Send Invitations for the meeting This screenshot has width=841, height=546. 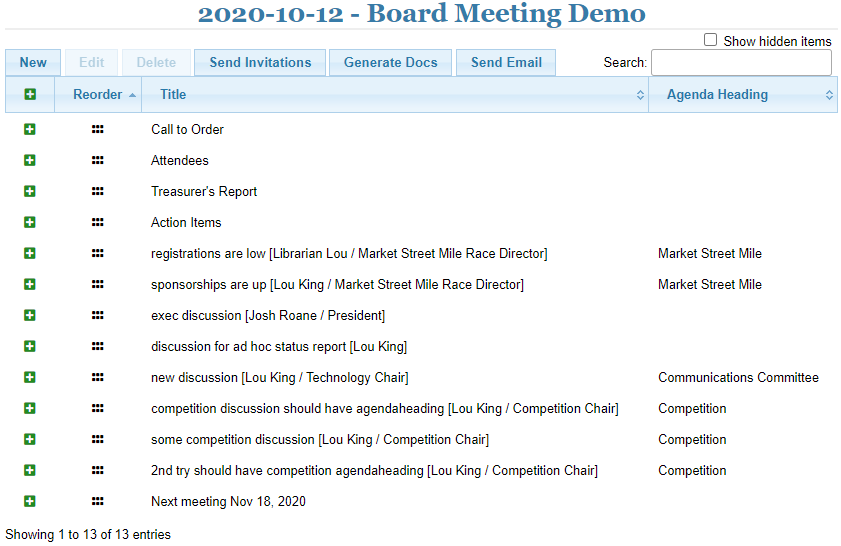[x=260, y=63]
